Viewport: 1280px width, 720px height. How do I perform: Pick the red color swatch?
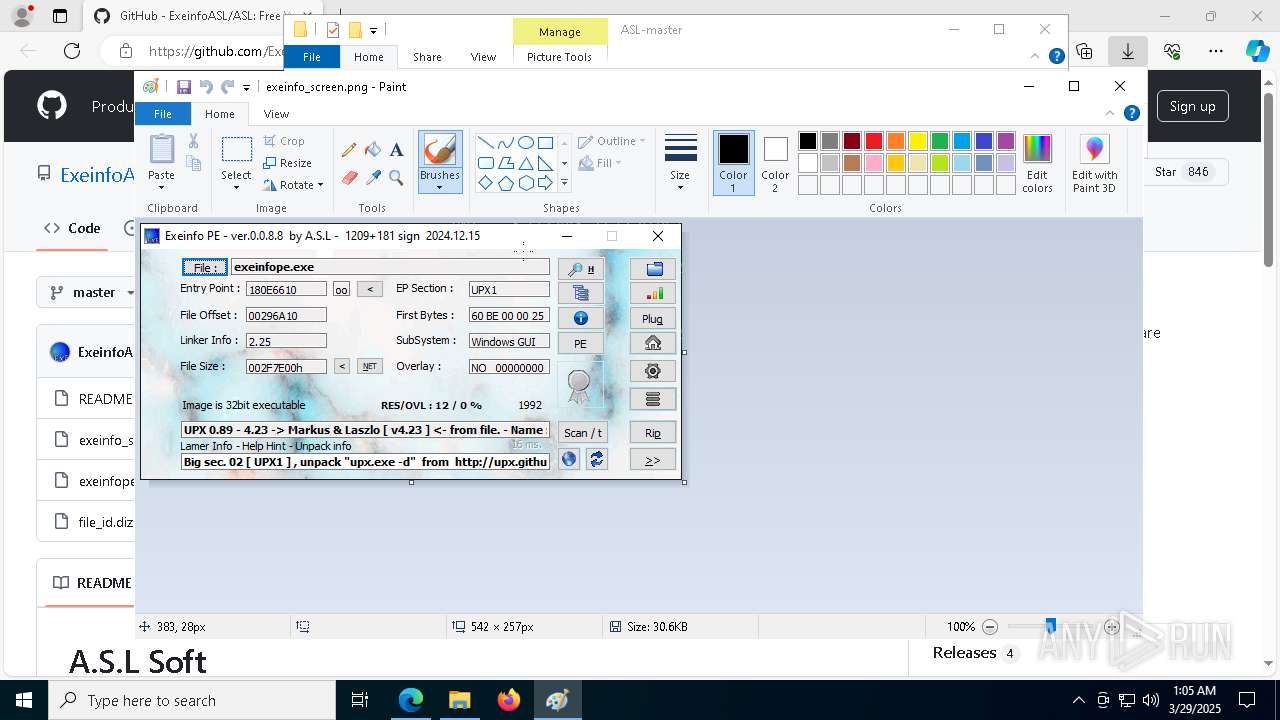pyautogui.click(x=874, y=141)
